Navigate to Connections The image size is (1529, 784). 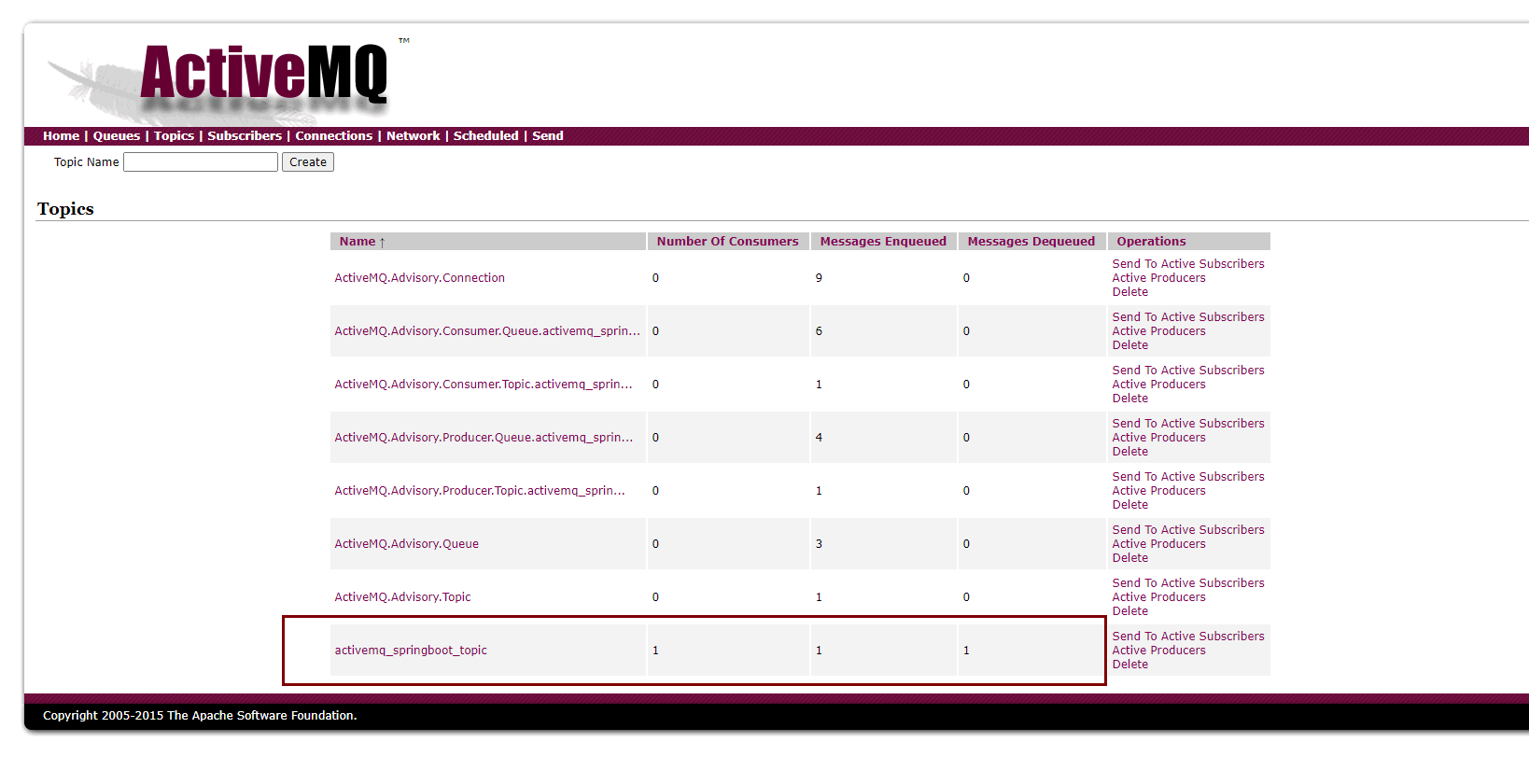point(334,136)
